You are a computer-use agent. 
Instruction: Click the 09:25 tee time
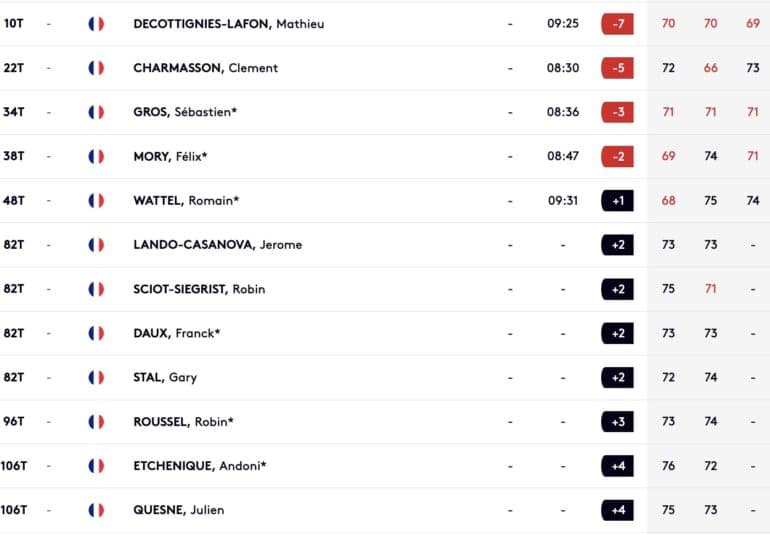563,23
